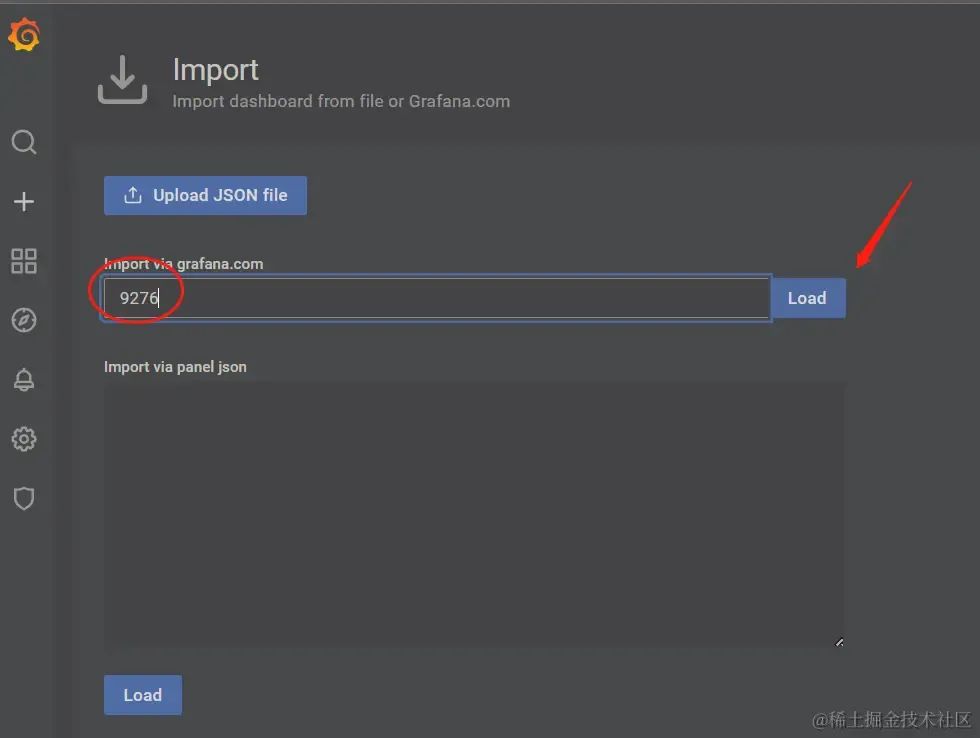Screen dimensions: 980x738
Task: Open the Server Admin shield icon
Action: (x=24, y=498)
